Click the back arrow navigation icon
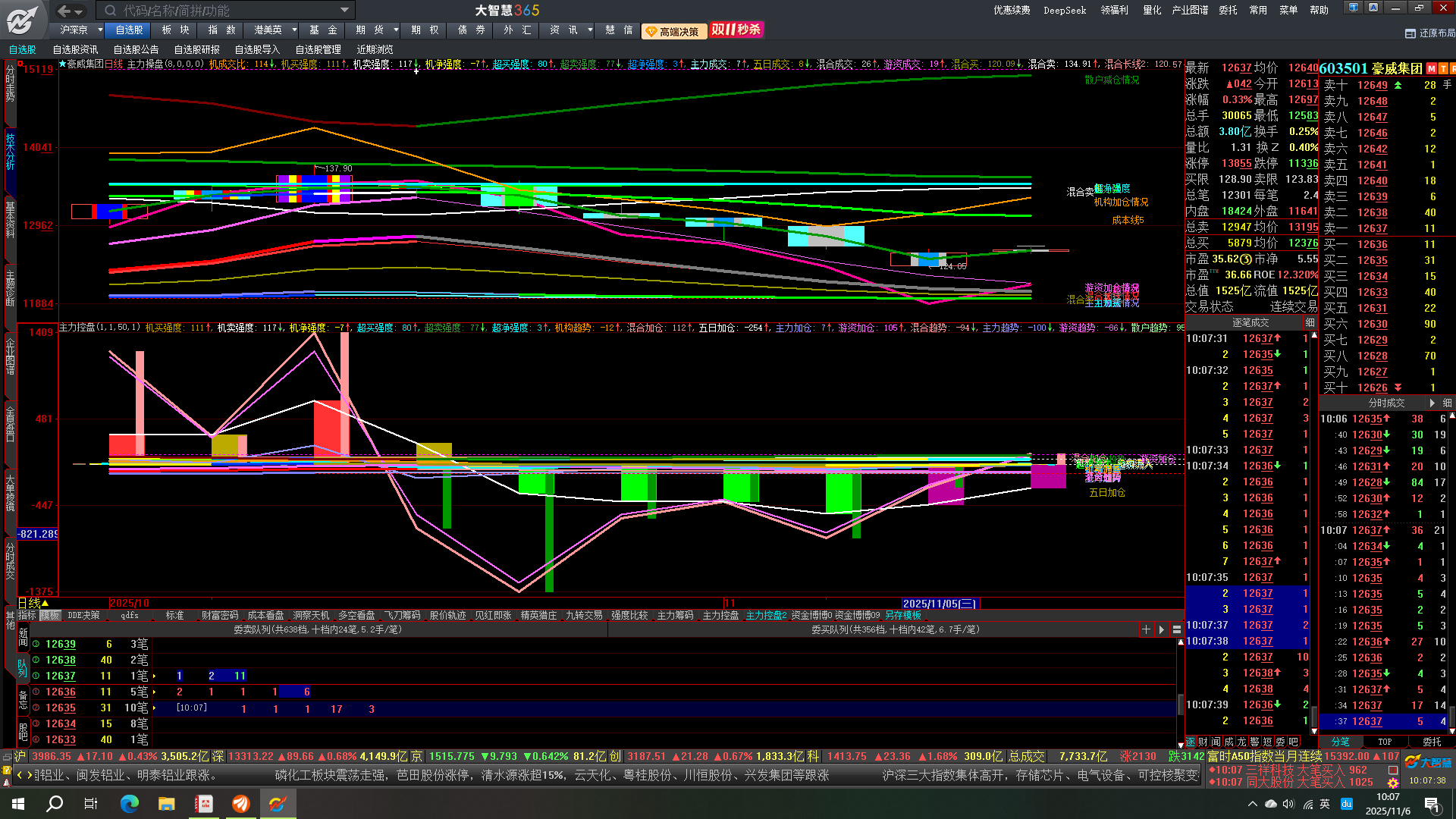The height and width of the screenshot is (819, 1456). (x=64, y=11)
